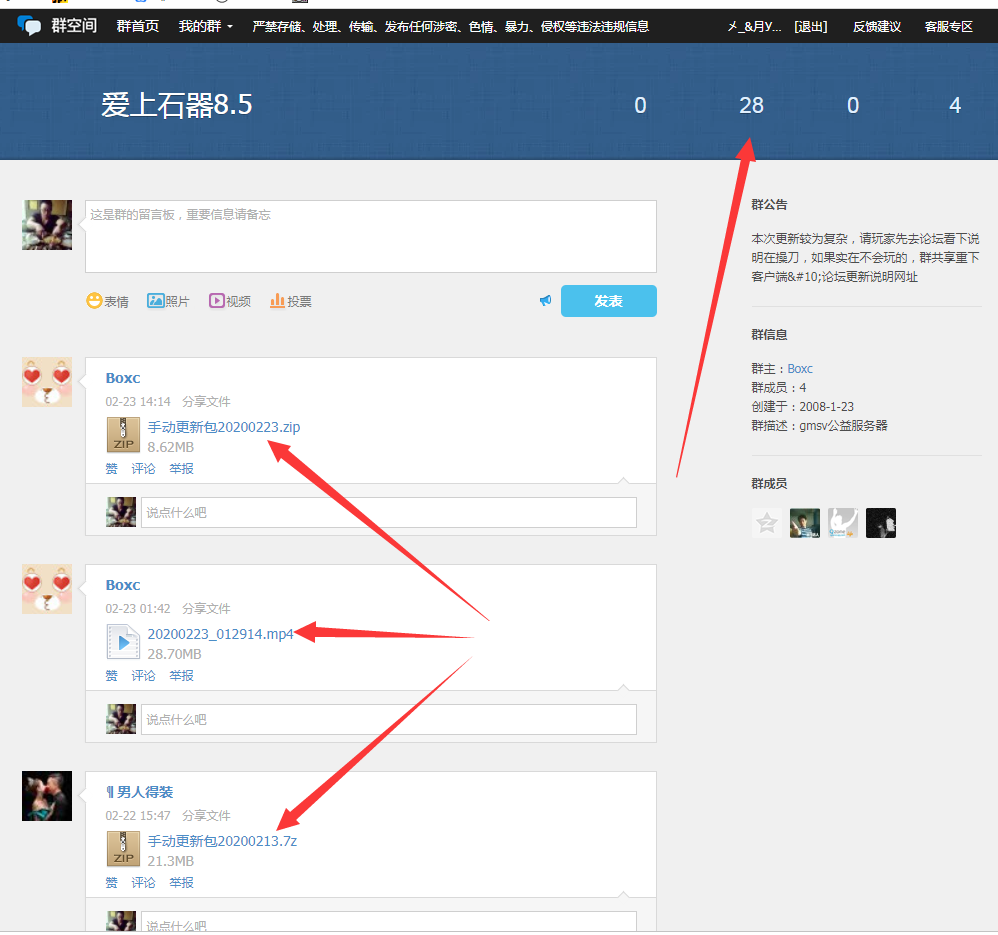Open the 投票 poll icon

[x=278, y=301]
